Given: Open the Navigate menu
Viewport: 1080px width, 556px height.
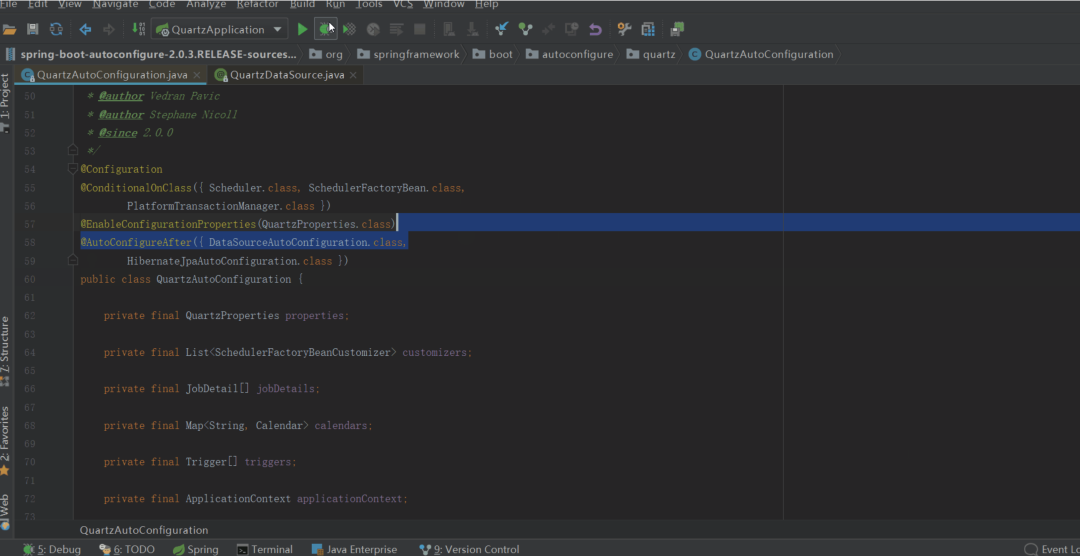Looking at the screenshot, I should tap(115, 4).
